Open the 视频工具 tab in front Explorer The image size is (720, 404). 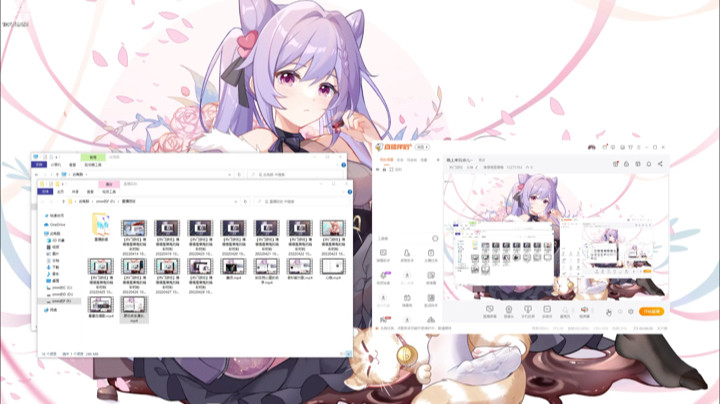click(x=109, y=191)
